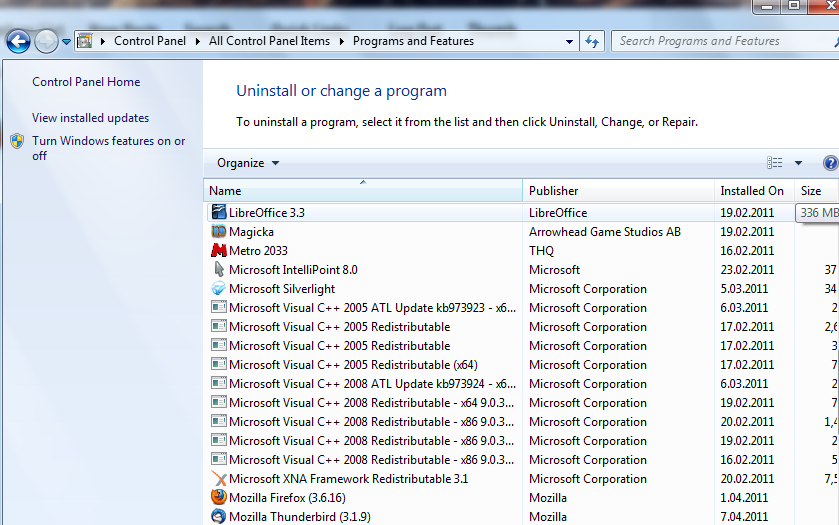Viewport: 839px width, 525px height.
Task: Open the address bar history dropdown
Action: [x=569, y=41]
